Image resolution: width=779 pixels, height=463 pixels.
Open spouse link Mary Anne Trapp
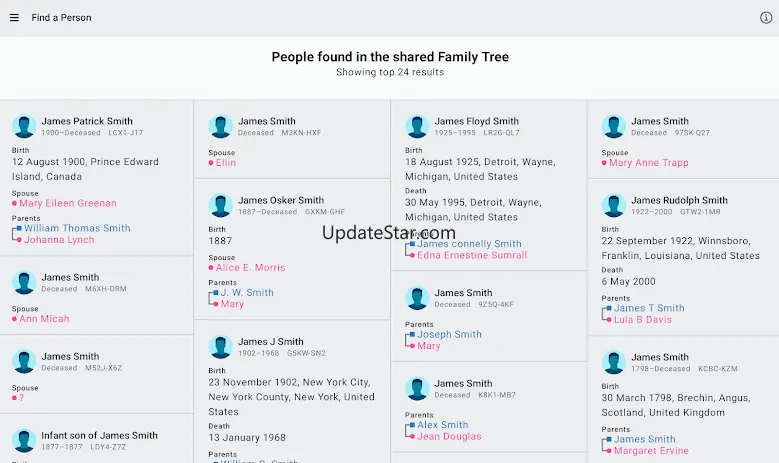tap(648, 163)
